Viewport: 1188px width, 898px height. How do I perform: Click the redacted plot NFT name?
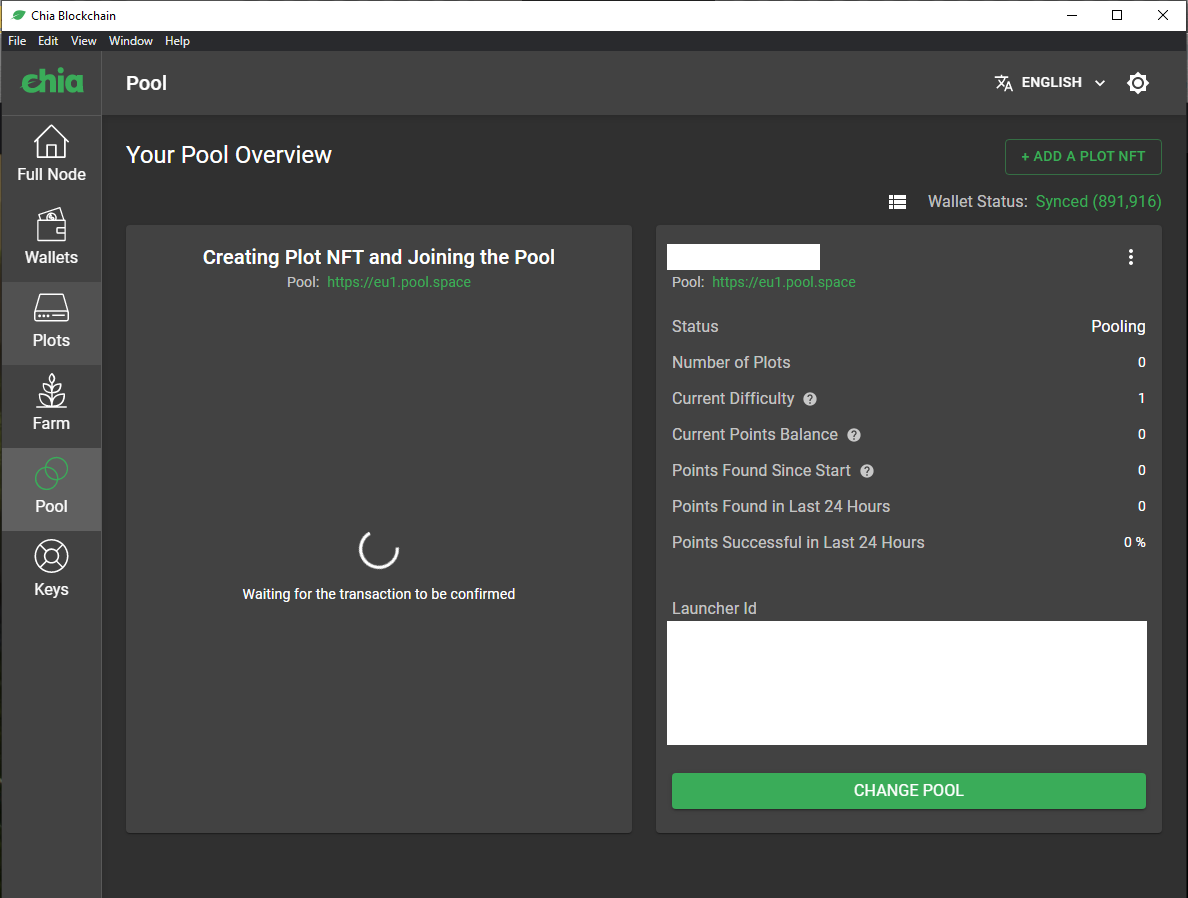743,257
